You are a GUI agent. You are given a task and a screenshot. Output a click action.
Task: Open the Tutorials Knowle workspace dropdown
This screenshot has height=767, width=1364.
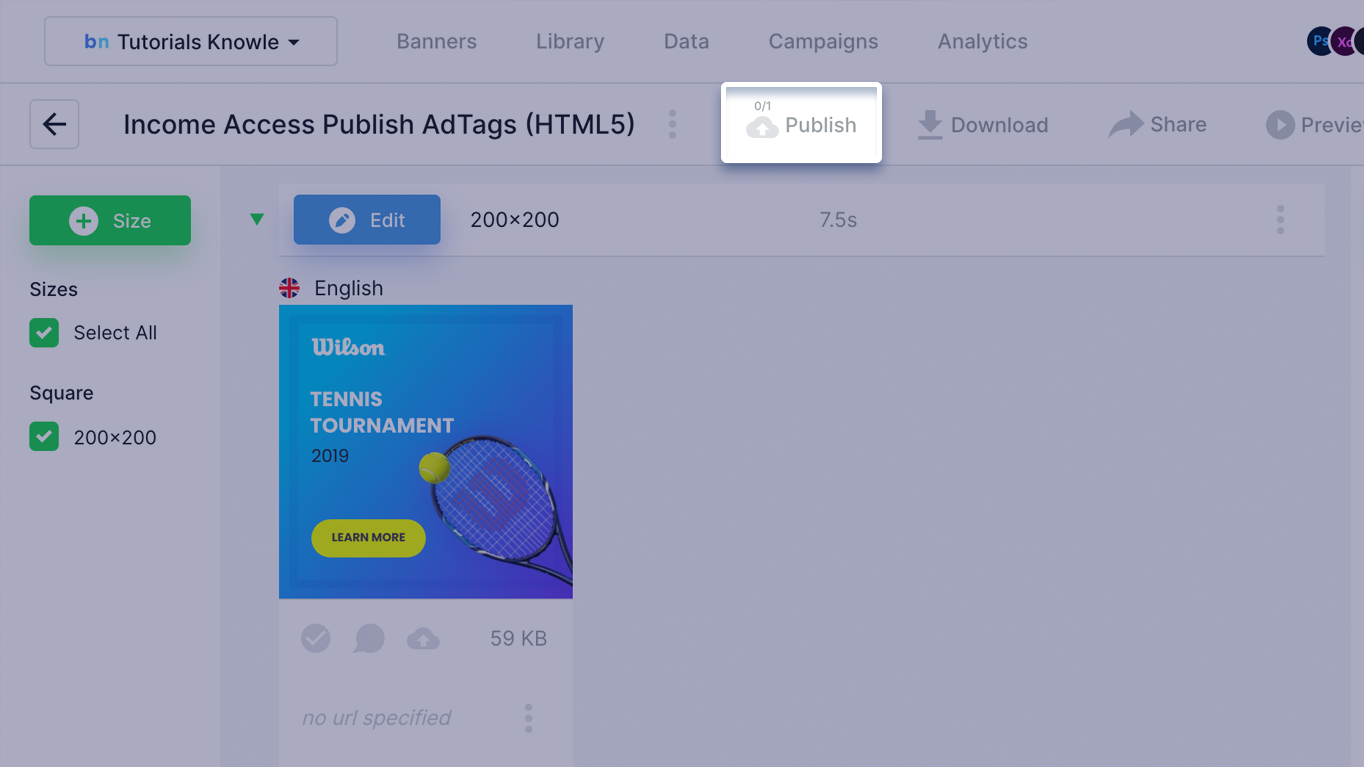(191, 41)
